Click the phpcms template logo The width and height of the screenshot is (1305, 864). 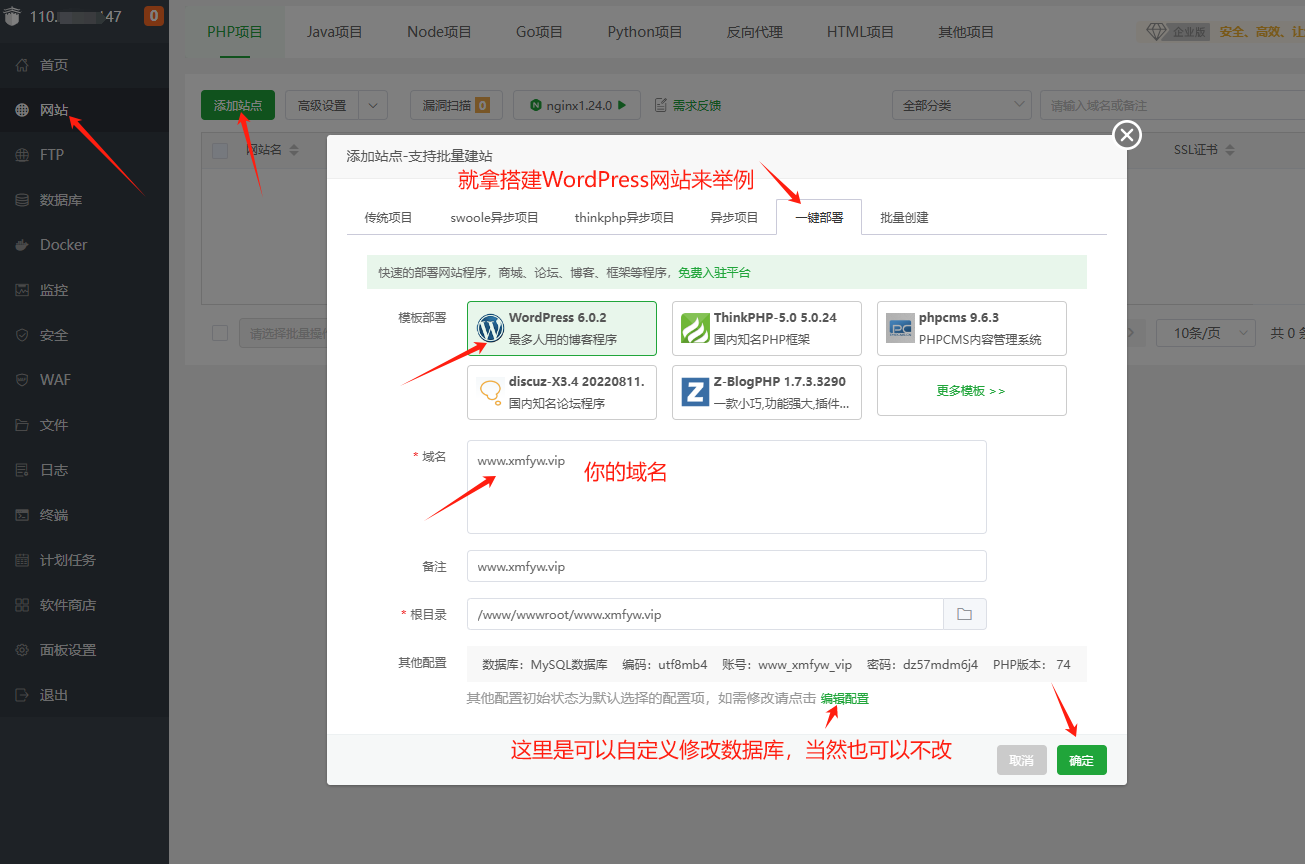coord(900,328)
